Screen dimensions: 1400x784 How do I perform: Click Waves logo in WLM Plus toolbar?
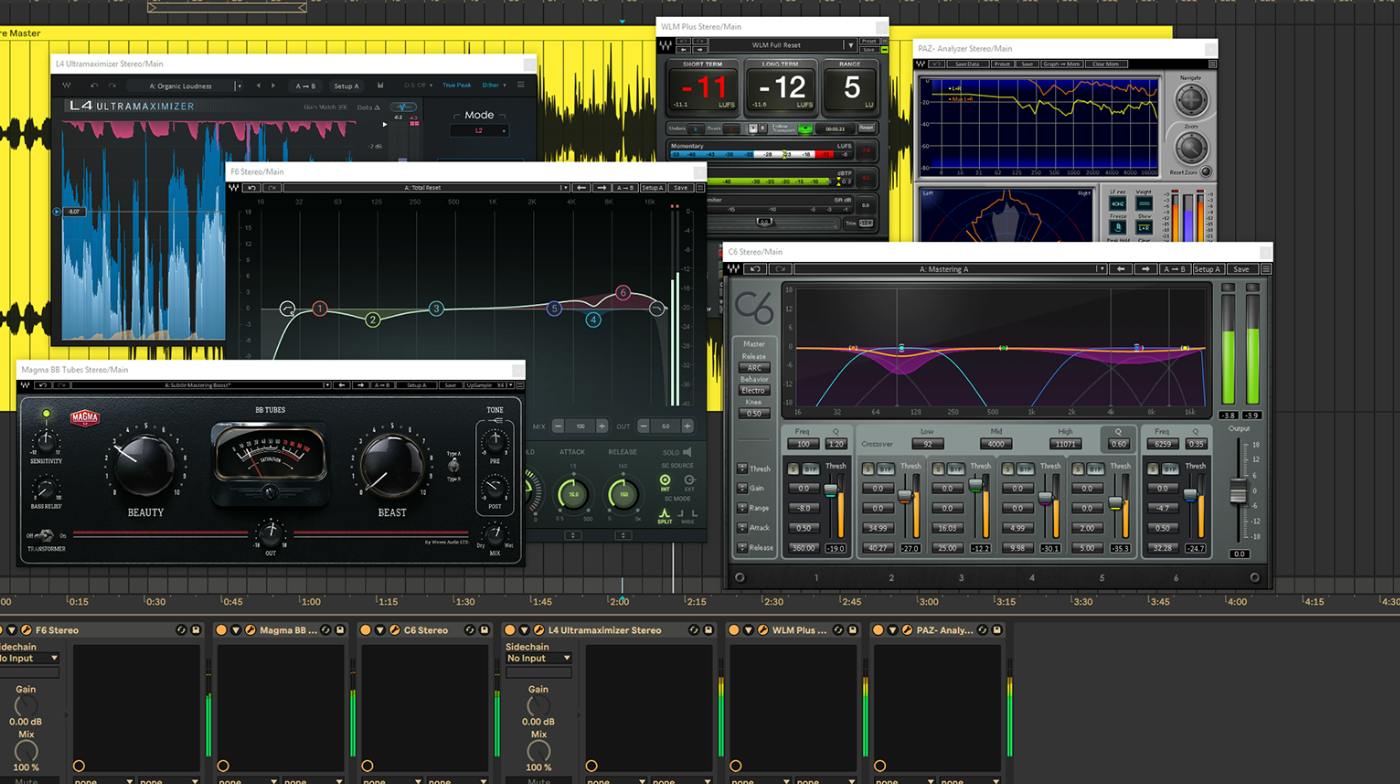(x=666, y=45)
